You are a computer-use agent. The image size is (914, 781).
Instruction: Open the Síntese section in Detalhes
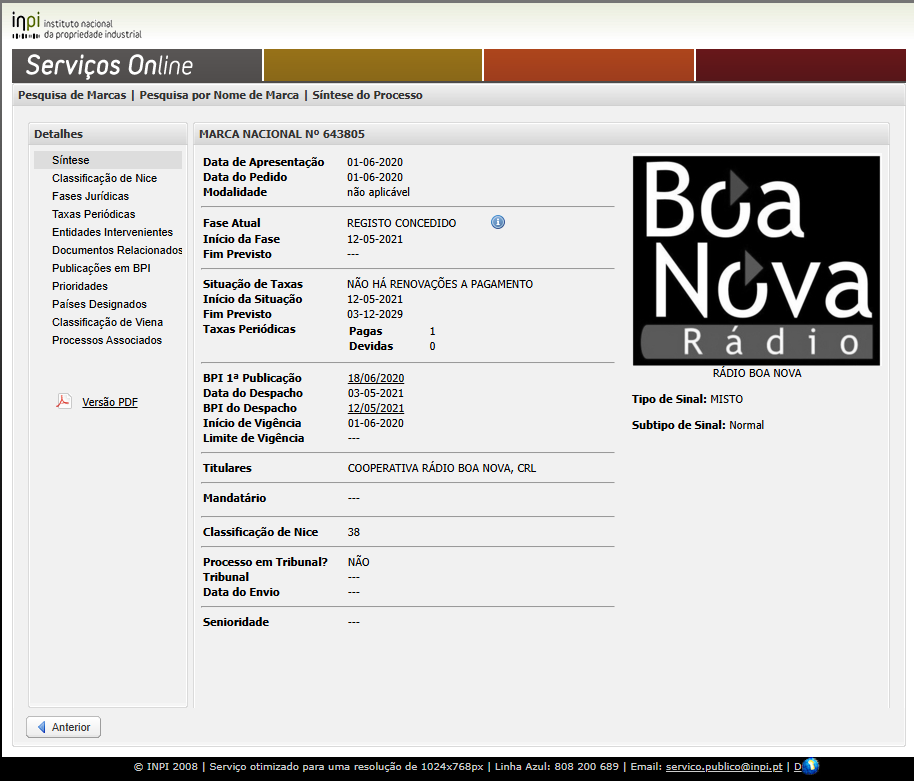(108, 160)
